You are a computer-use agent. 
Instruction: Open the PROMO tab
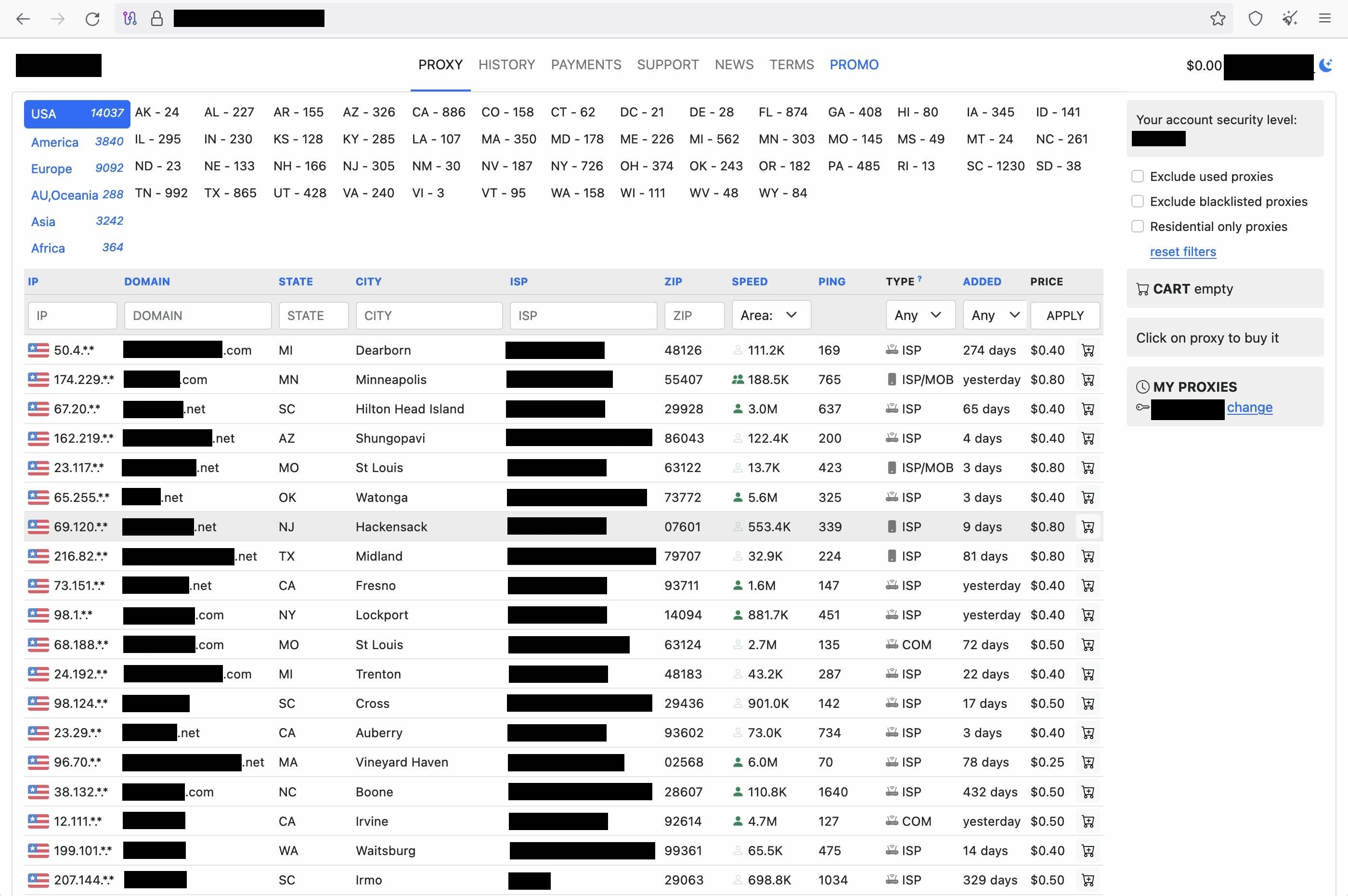pos(854,64)
